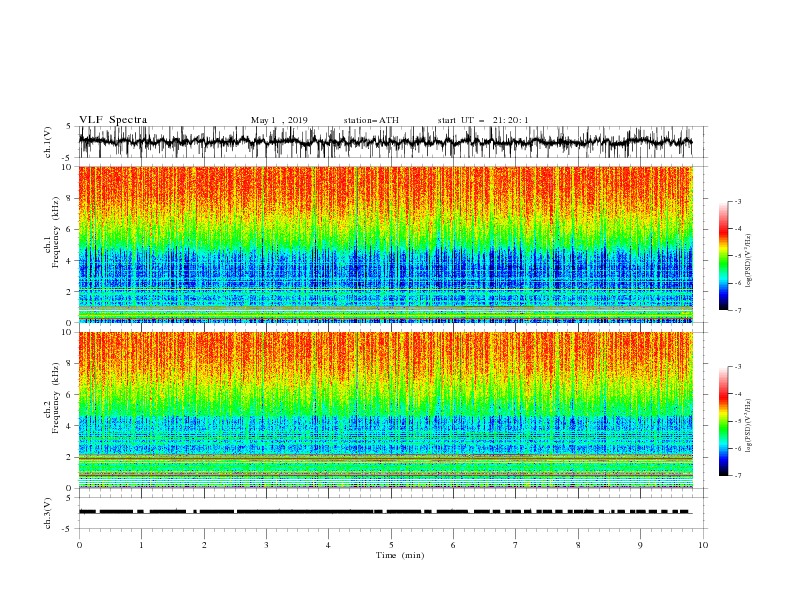Screen dimensions: 792x612
Task: Click the black ch.3 signal trace
Action: (x=385, y=512)
